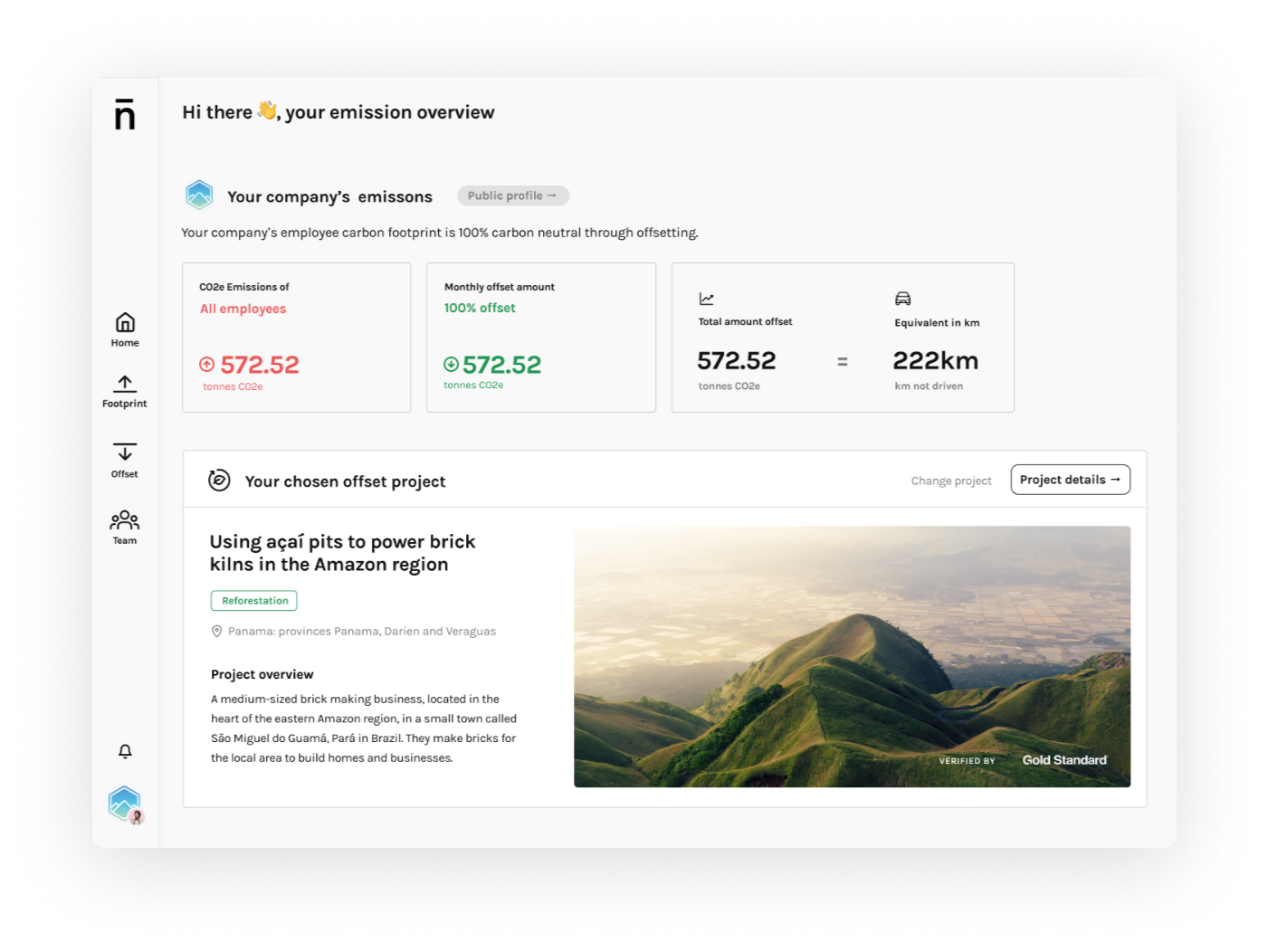Click the leaf icon beside chosen offset project

coord(219,481)
